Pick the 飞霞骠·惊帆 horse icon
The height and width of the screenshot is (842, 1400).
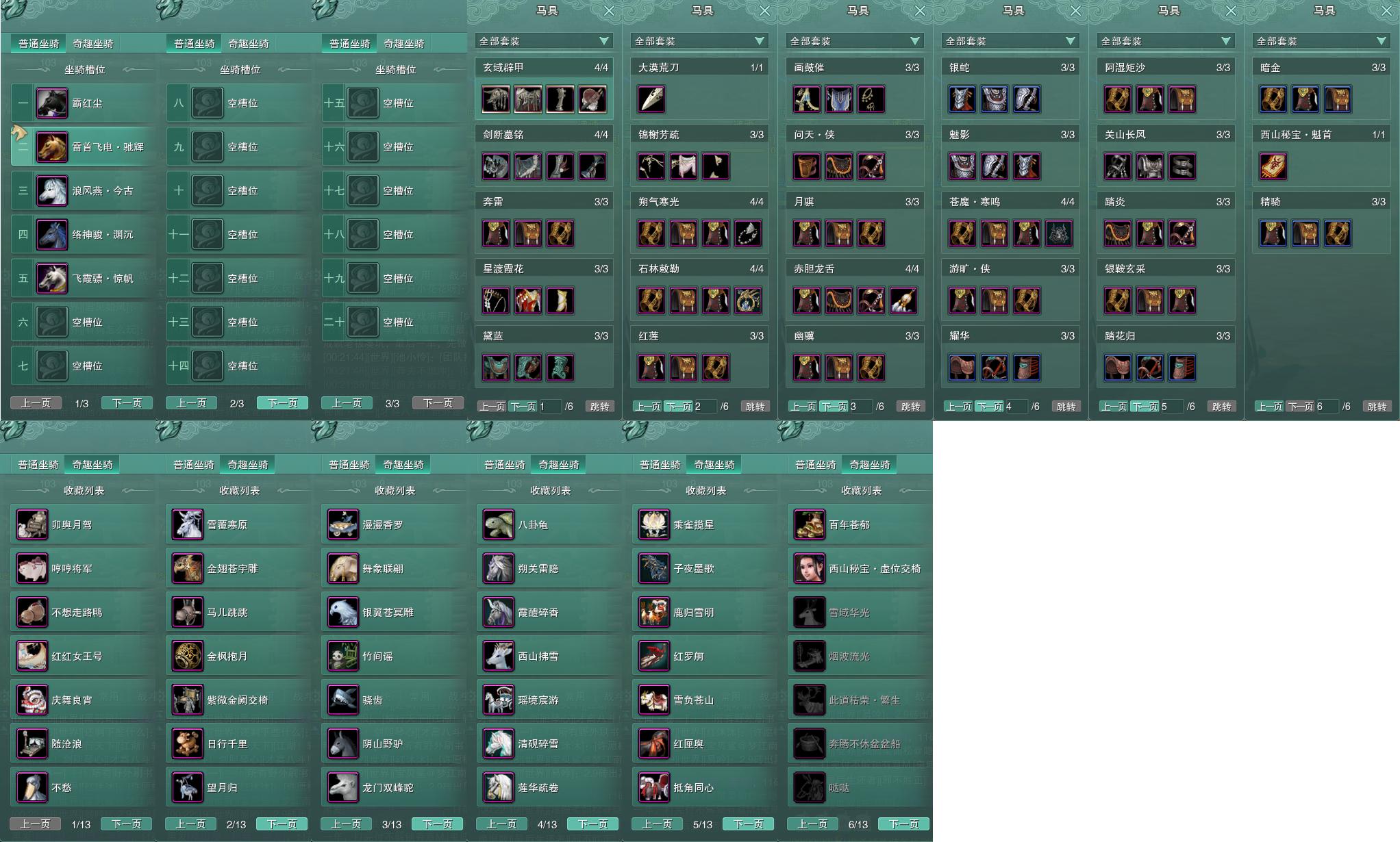tap(52, 279)
